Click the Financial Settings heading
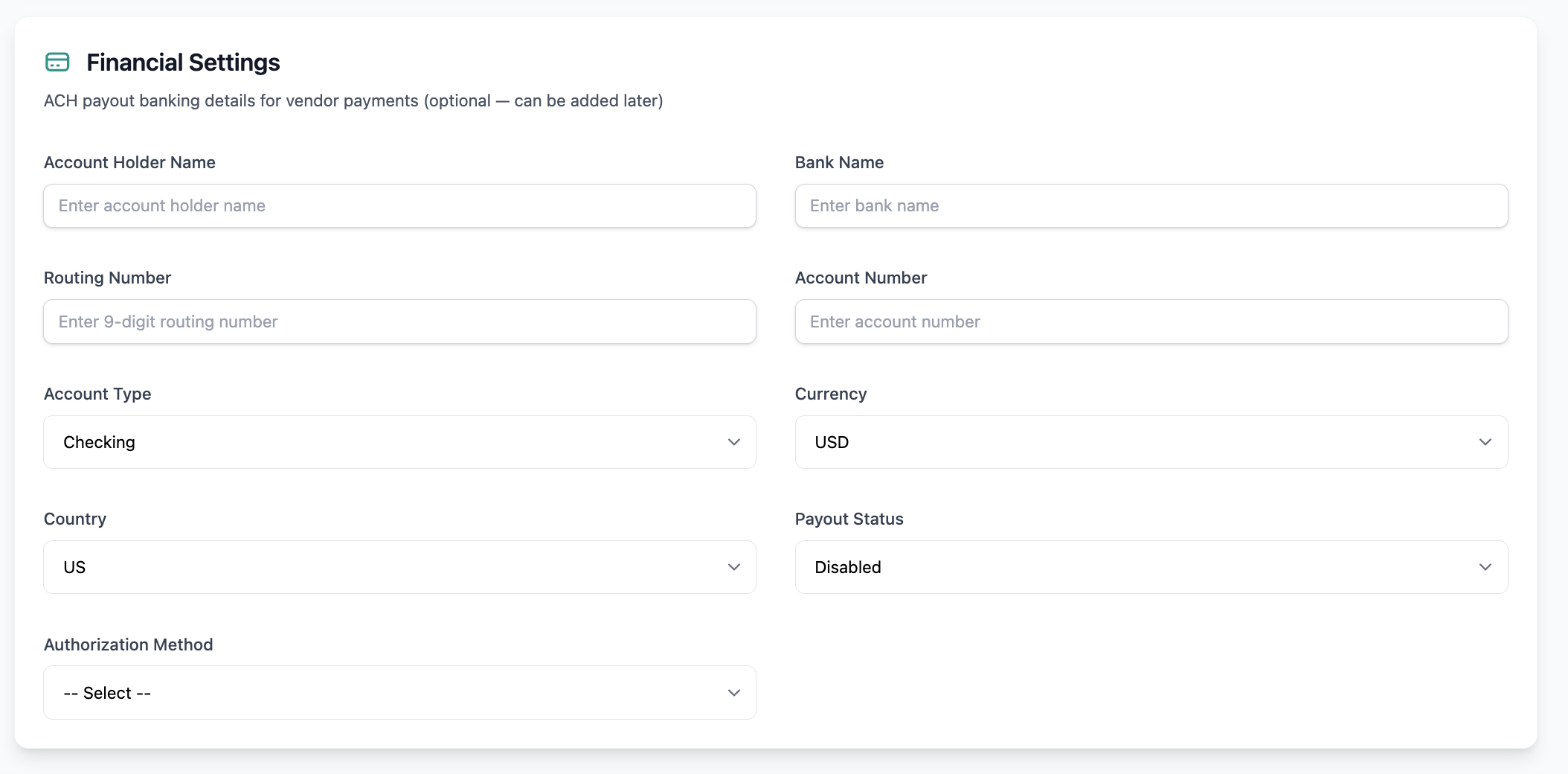This screenshot has height=774, width=1568. pyautogui.click(x=183, y=63)
